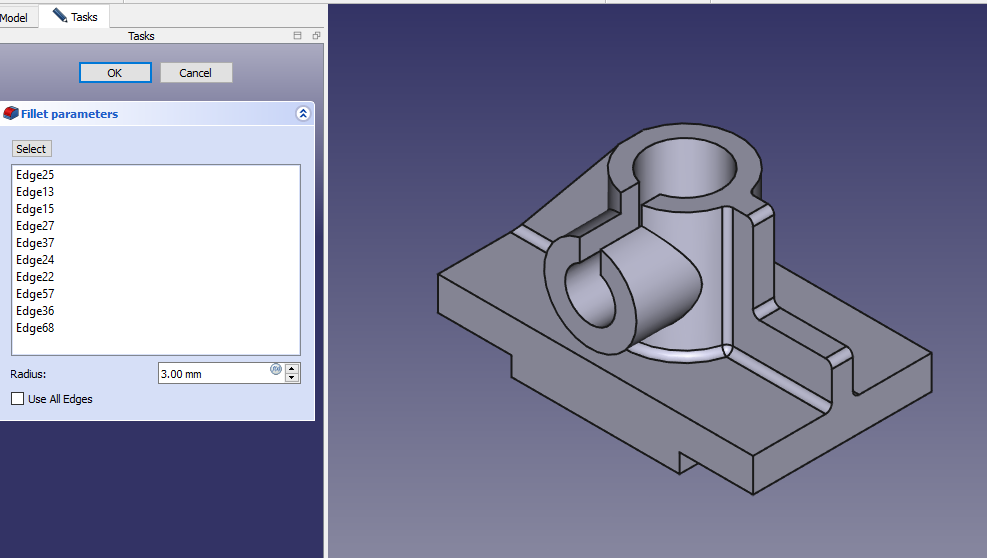The height and width of the screenshot is (558, 987).
Task: Cancel the fillet operation
Action: (195, 73)
